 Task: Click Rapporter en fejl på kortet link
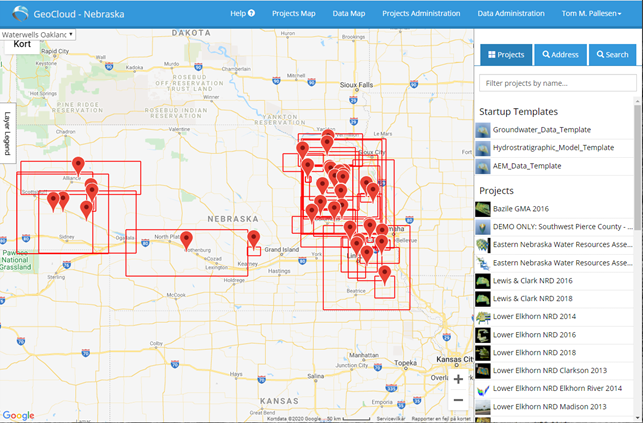click(x=441, y=419)
